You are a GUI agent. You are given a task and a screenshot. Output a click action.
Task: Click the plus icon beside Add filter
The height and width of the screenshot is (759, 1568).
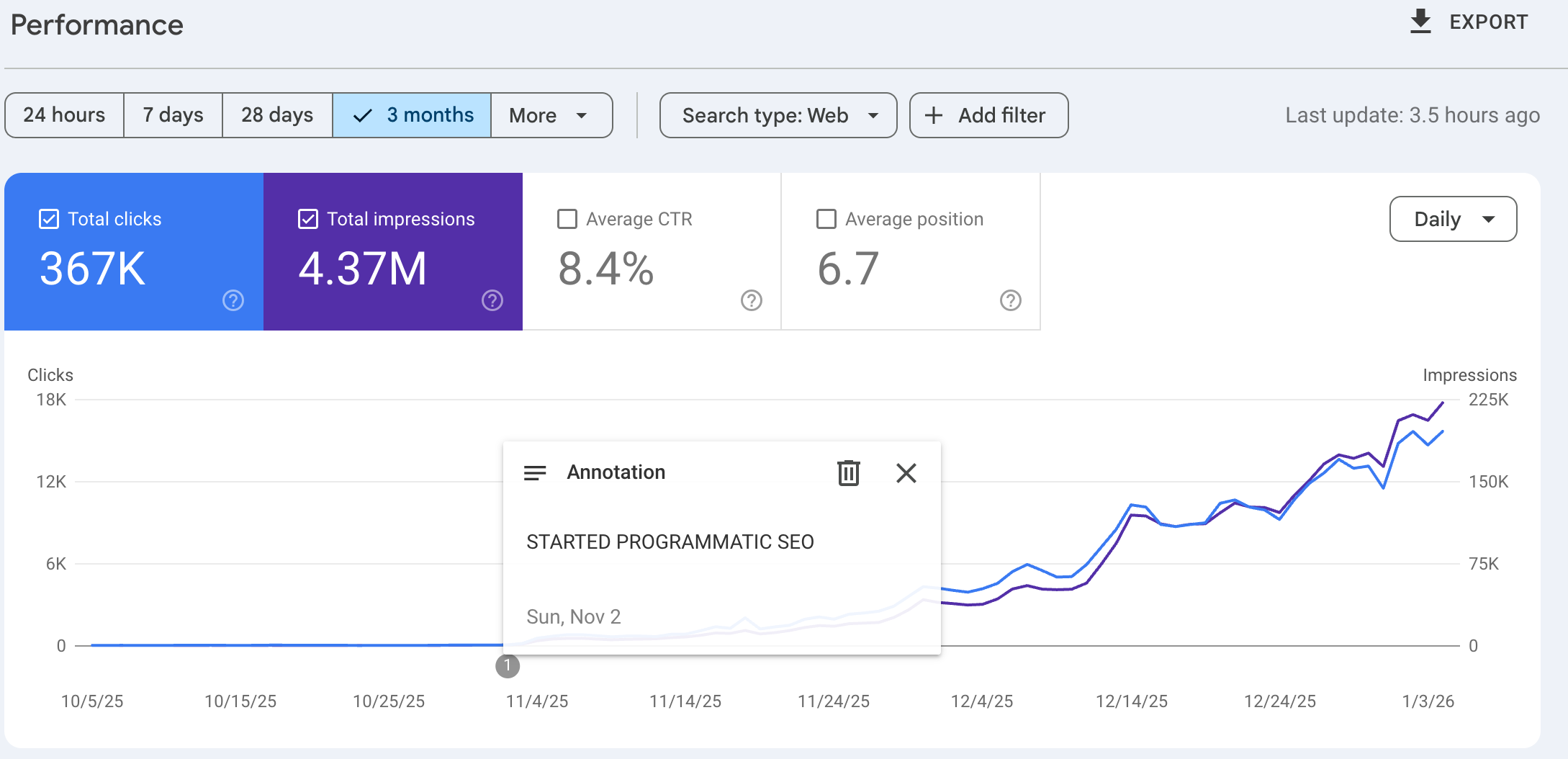[934, 115]
